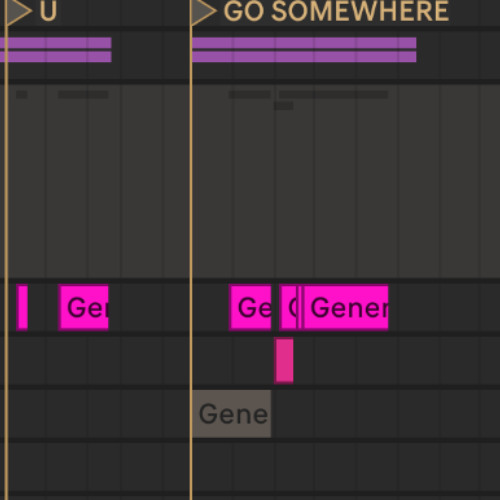Viewport: 500px width, 500px height.
Task: Click the tiny leftmost overview block in group track
Action: [22, 95]
